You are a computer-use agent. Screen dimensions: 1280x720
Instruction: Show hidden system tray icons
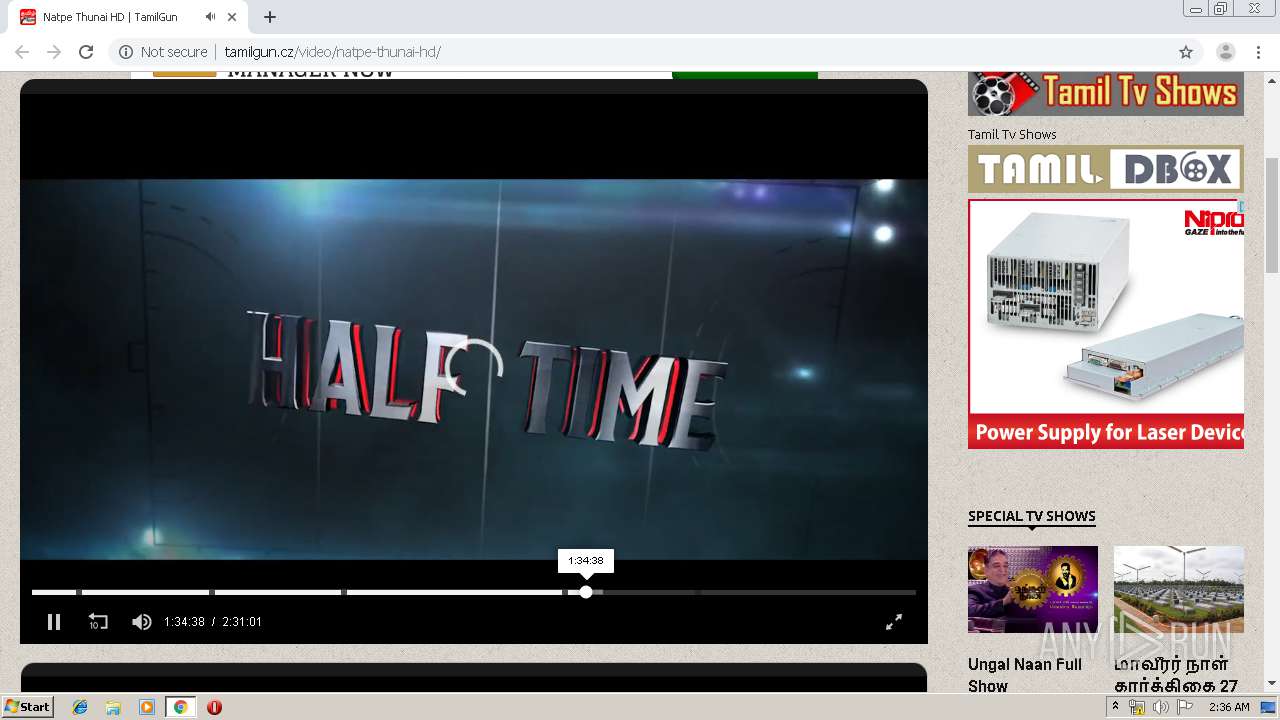click(x=1115, y=707)
